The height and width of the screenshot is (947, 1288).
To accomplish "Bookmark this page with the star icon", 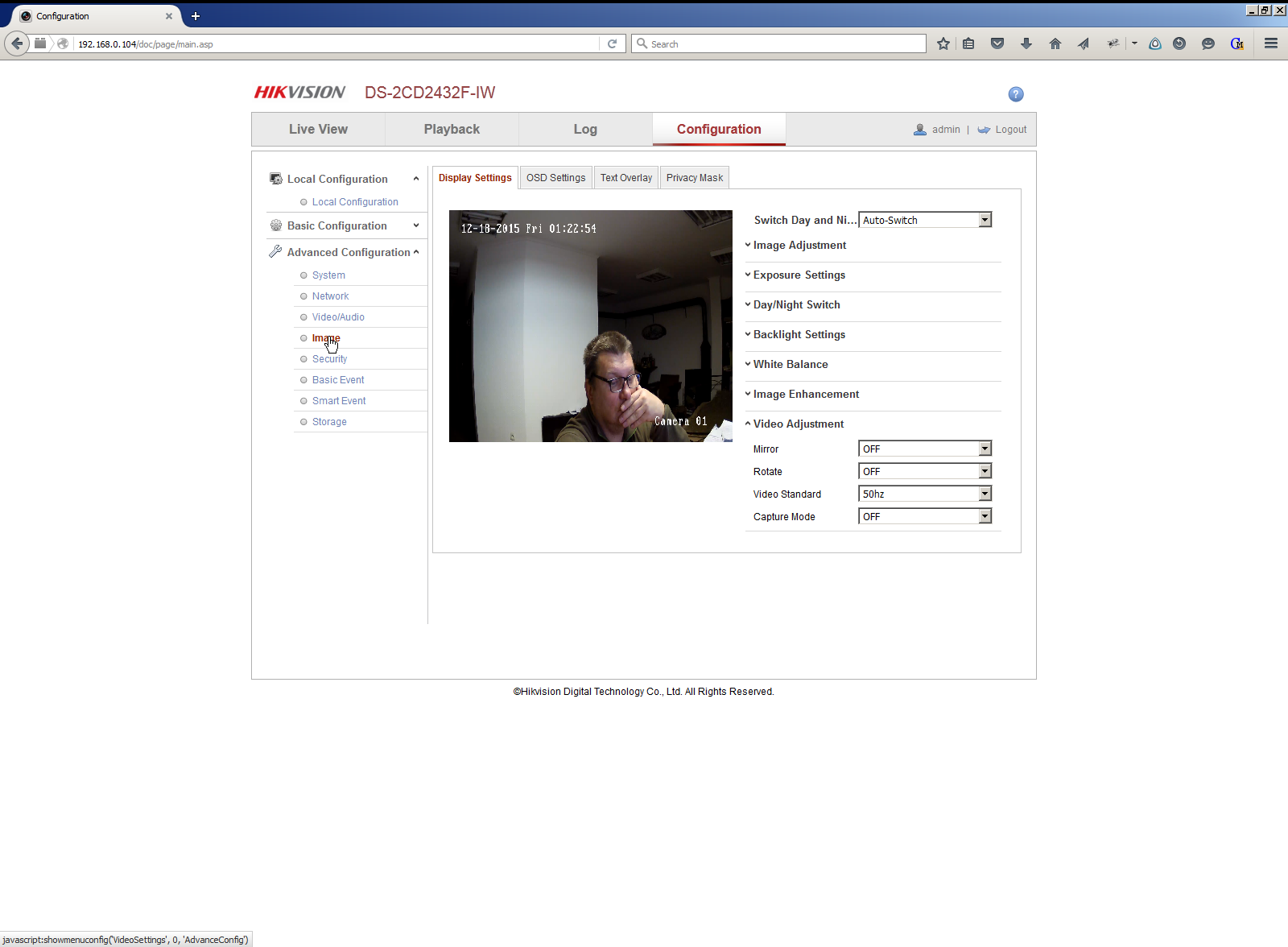I will (943, 43).
